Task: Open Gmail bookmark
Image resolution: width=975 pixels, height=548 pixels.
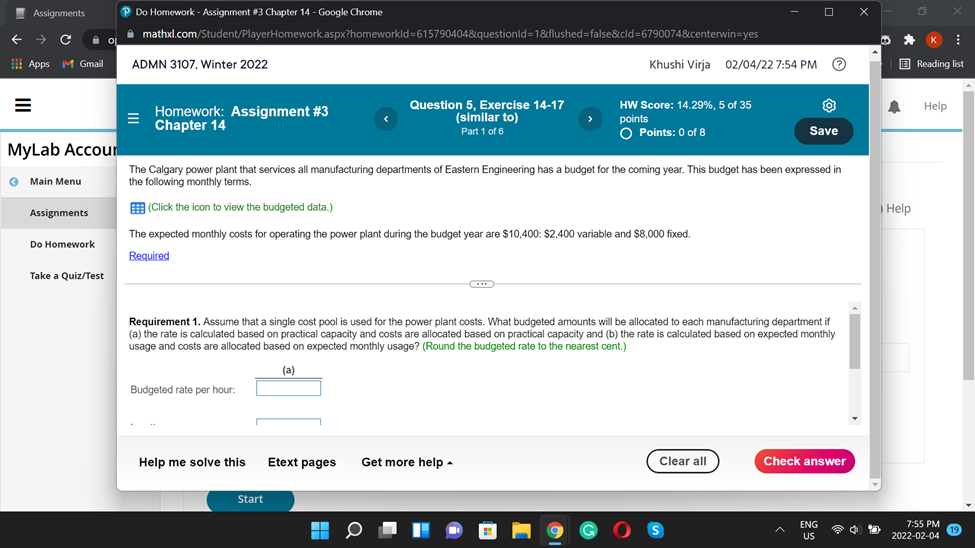Action: (x=83, y=63)
